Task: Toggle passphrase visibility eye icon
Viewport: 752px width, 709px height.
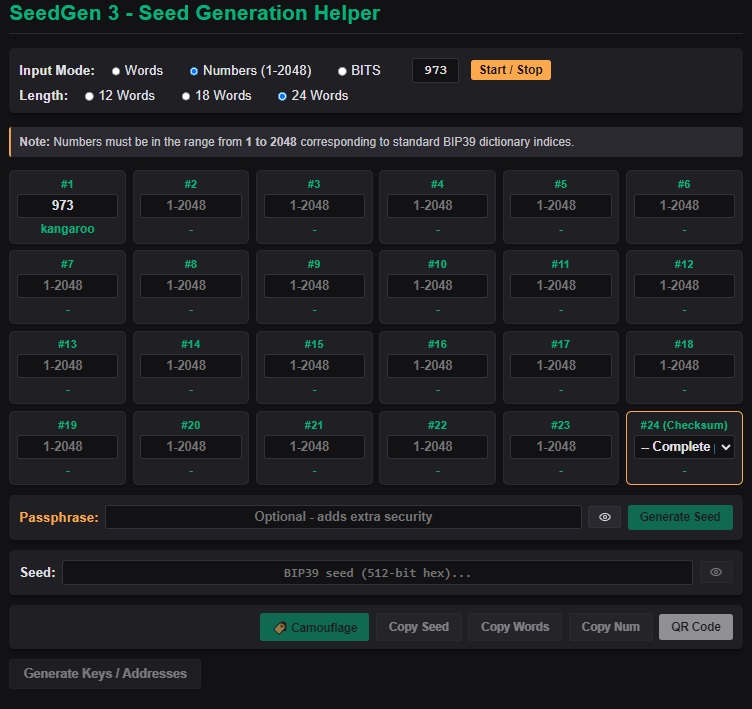Action: pyautogui.click(x=604, y=517)
